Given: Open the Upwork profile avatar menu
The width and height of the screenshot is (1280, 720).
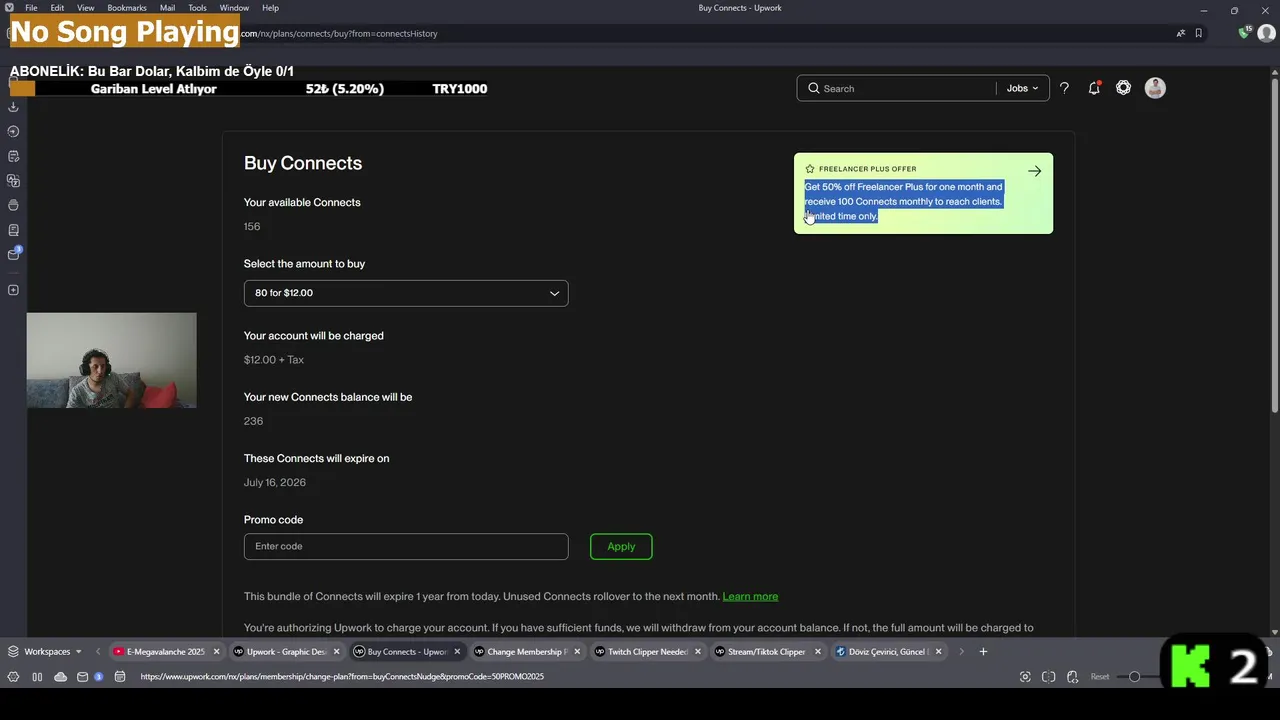Looking at the screenshot, I should 1155,88.
